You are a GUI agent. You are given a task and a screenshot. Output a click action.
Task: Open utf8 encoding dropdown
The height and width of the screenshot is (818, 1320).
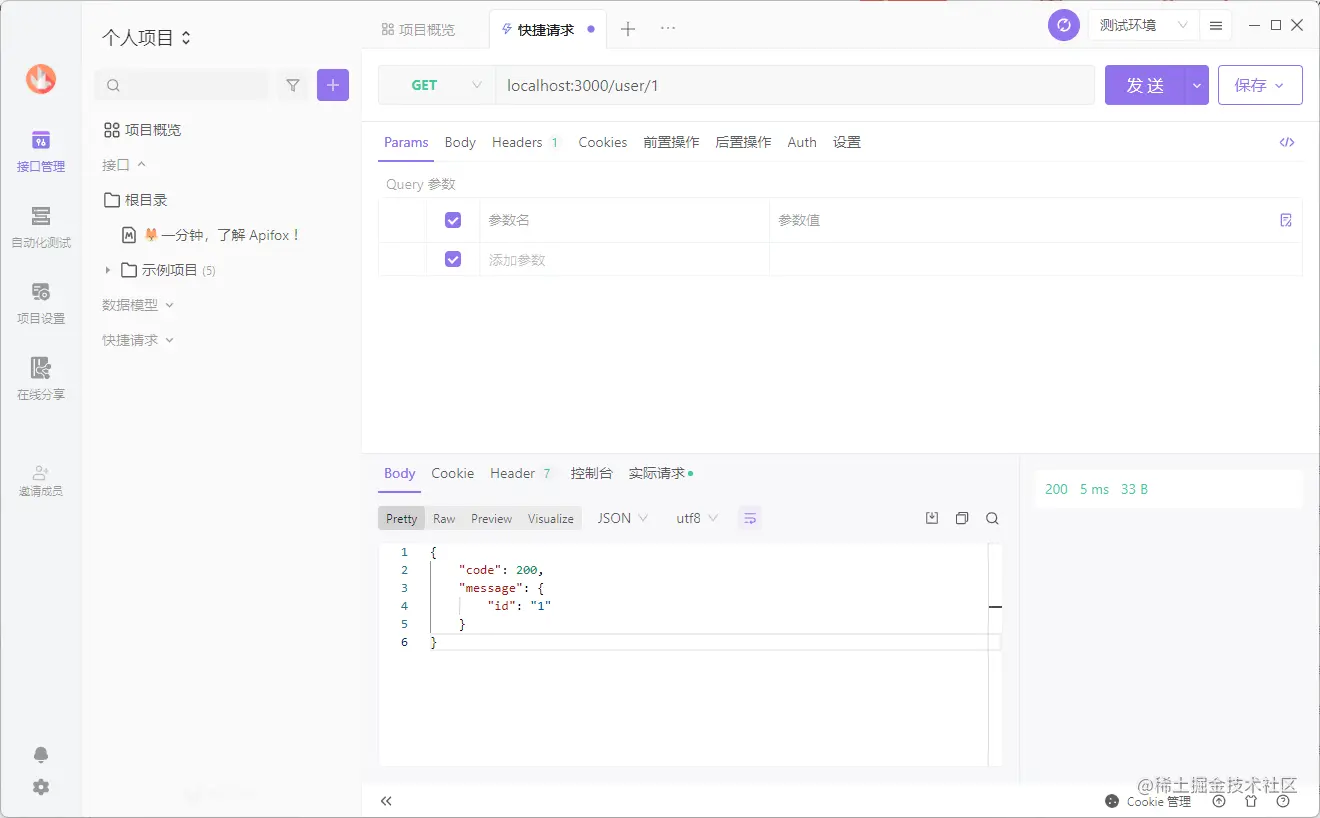point(697,518)
